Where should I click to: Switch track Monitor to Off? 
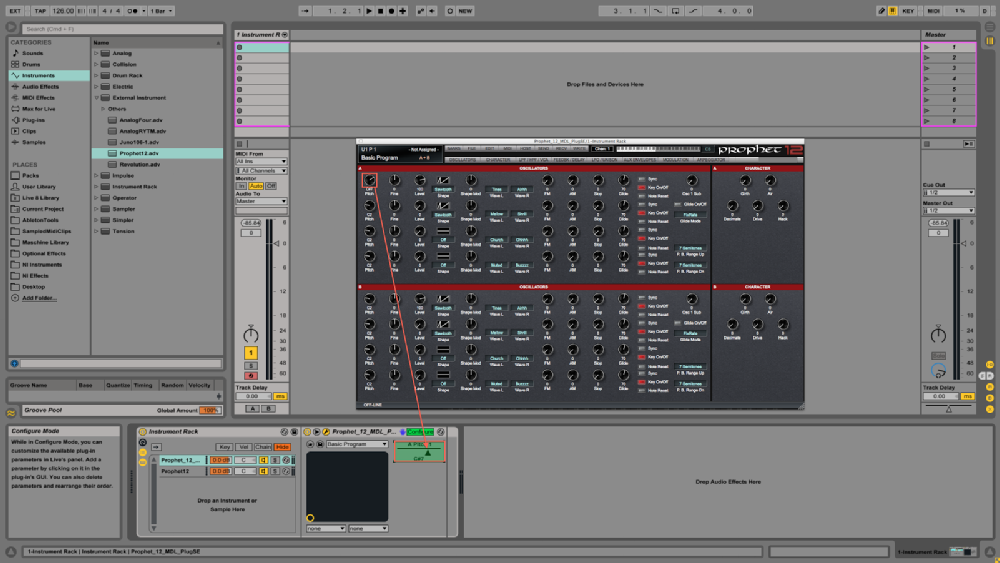[271, 186]
